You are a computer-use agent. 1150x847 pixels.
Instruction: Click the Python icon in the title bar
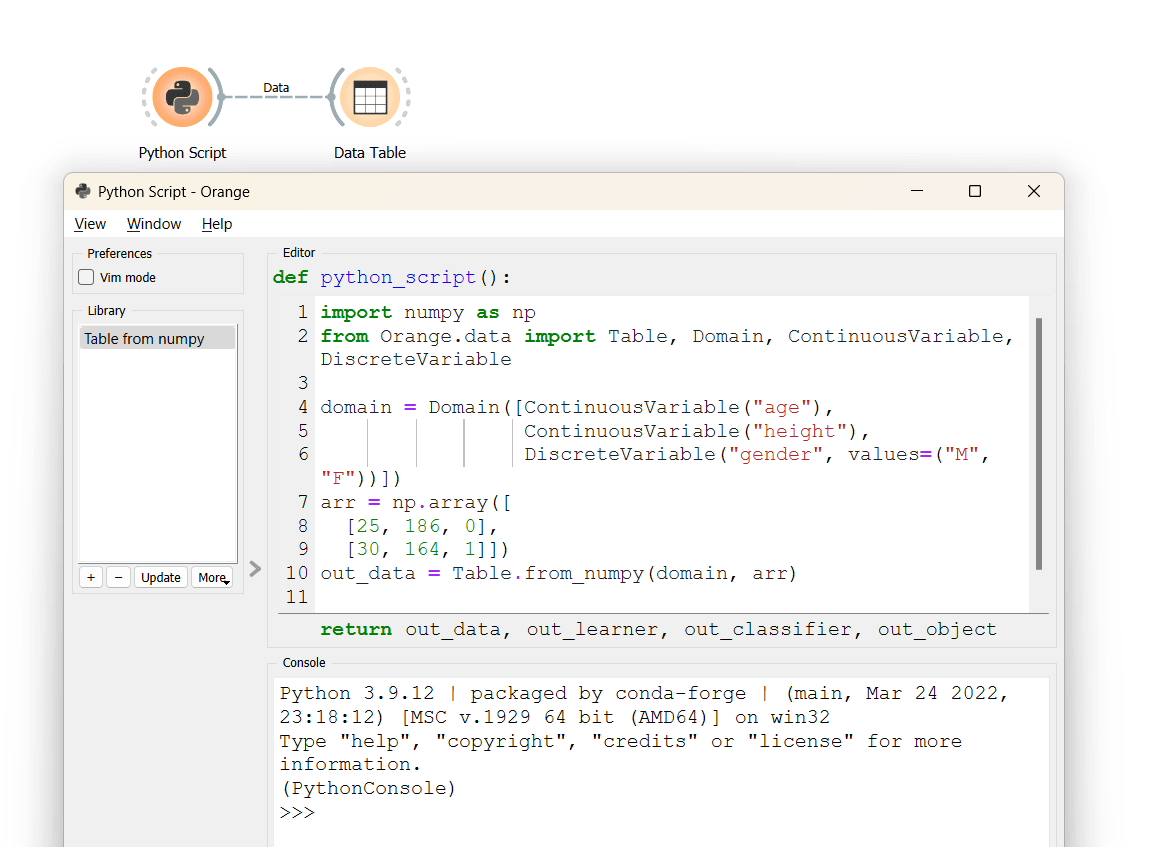point(83,191)
